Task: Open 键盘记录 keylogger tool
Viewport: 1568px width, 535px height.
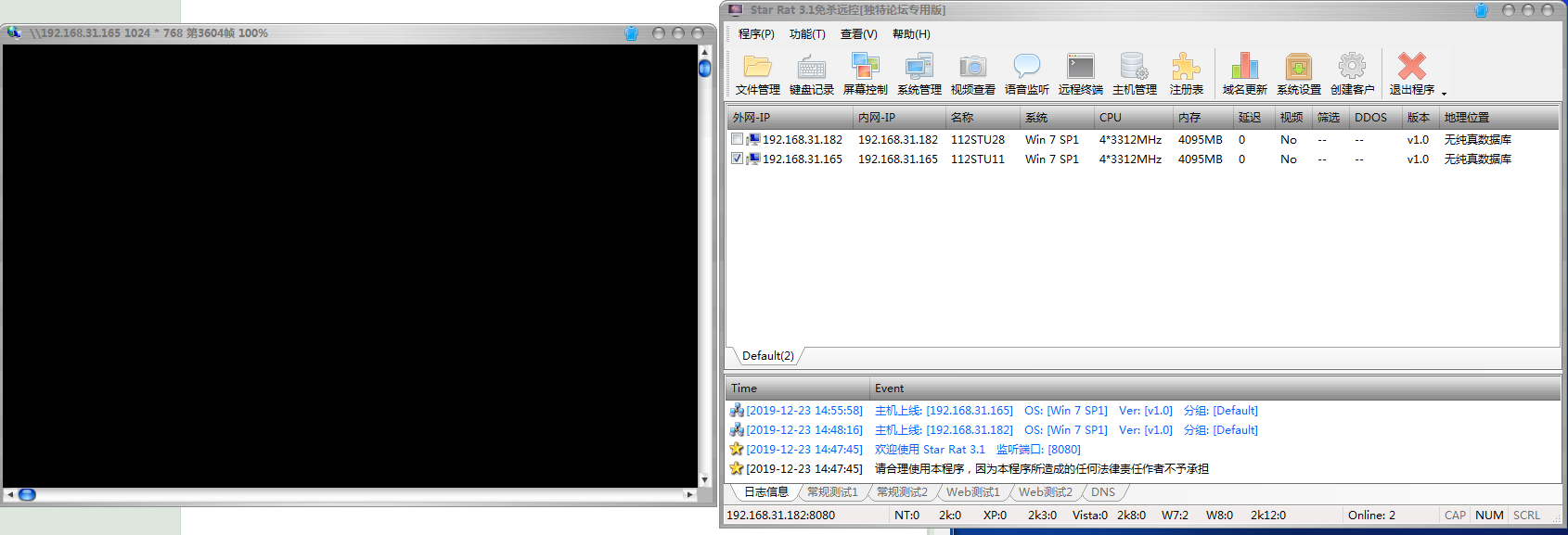Action: 811,74
